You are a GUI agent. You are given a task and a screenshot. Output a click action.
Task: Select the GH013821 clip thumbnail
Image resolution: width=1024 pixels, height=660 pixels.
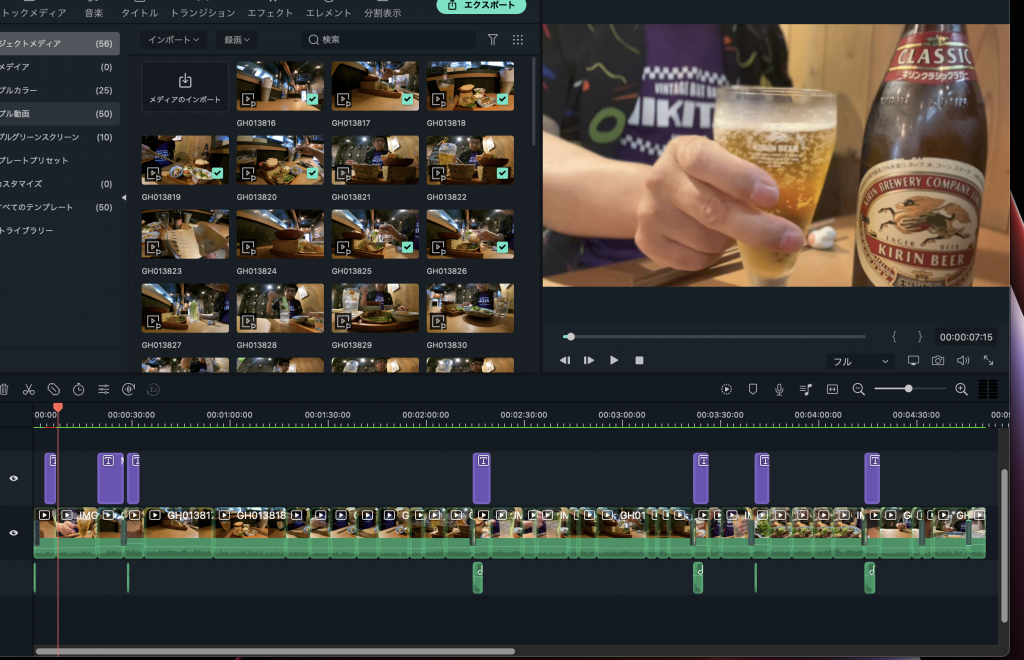(375, 160)
